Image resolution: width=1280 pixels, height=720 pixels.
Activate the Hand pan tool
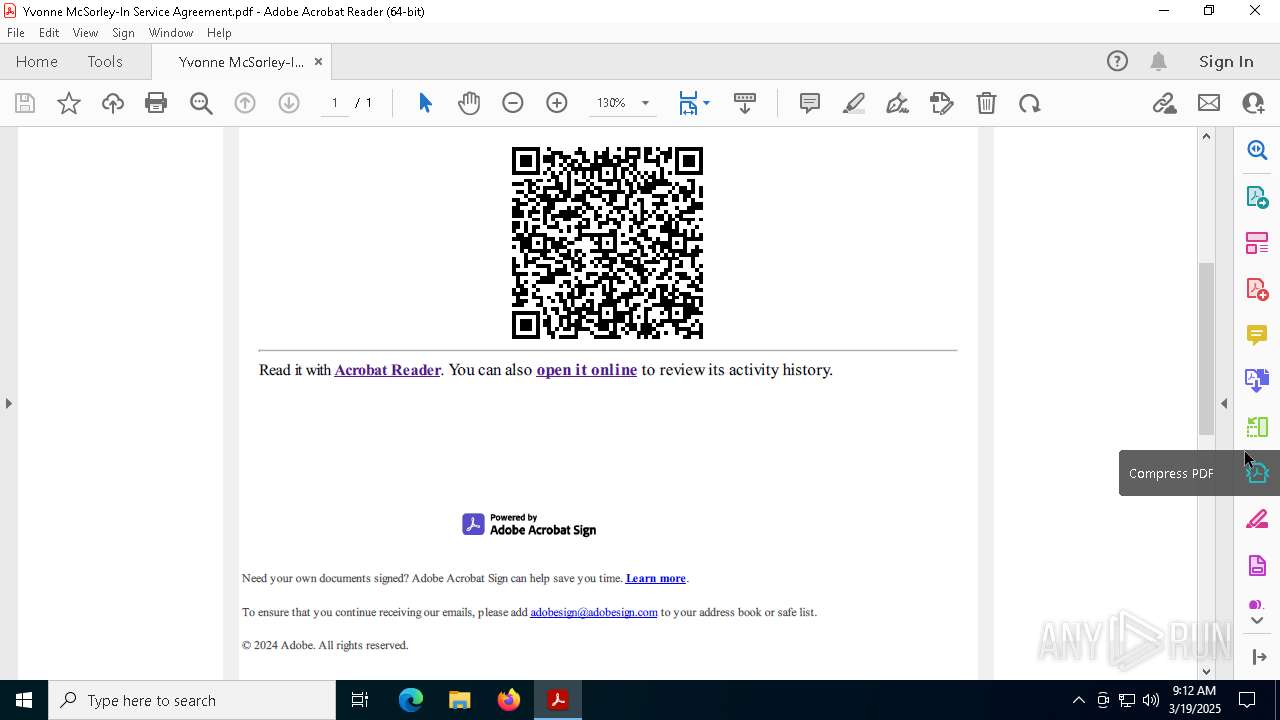point(469,103)
